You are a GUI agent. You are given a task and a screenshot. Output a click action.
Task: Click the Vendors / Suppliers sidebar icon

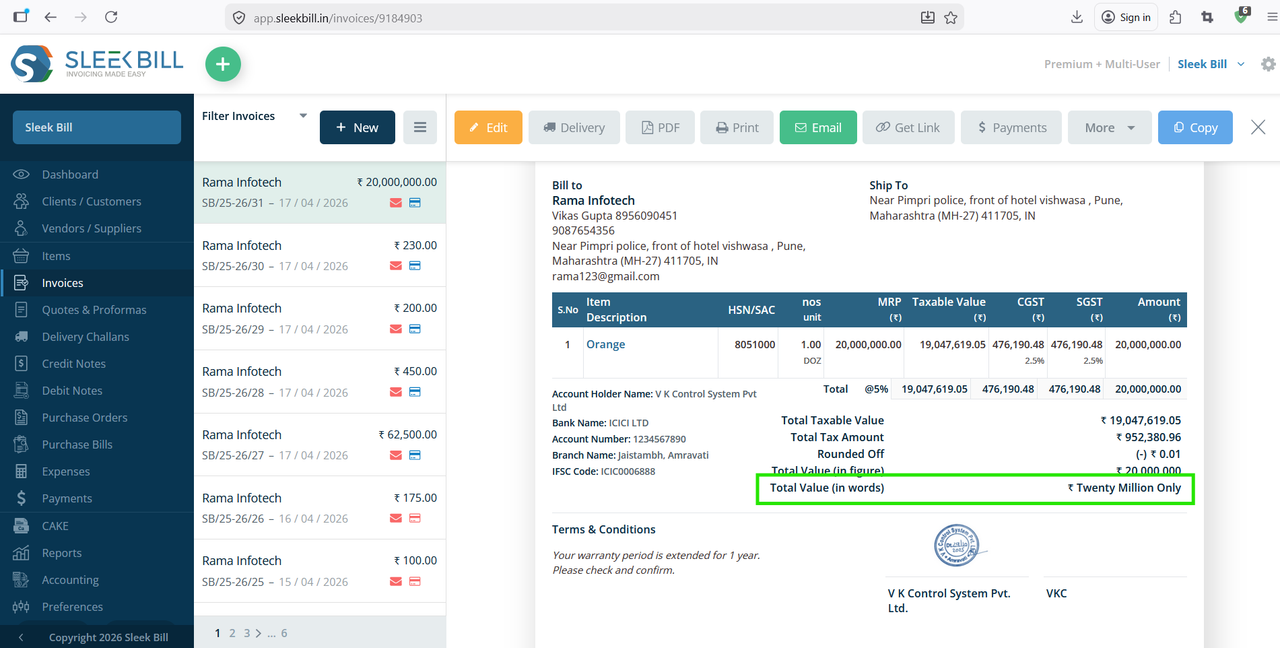coord(21,228)
